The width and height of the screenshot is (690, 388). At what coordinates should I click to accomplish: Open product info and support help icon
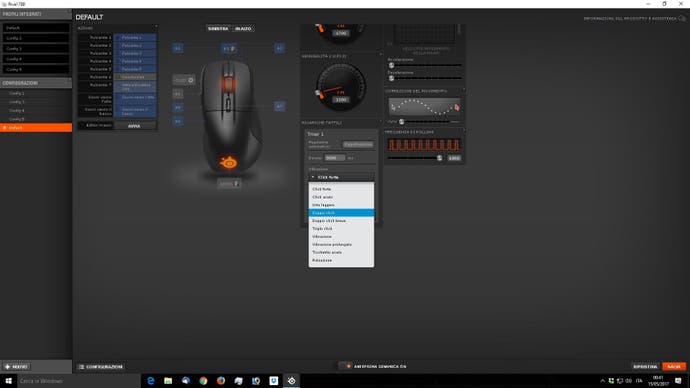point(682,18)
